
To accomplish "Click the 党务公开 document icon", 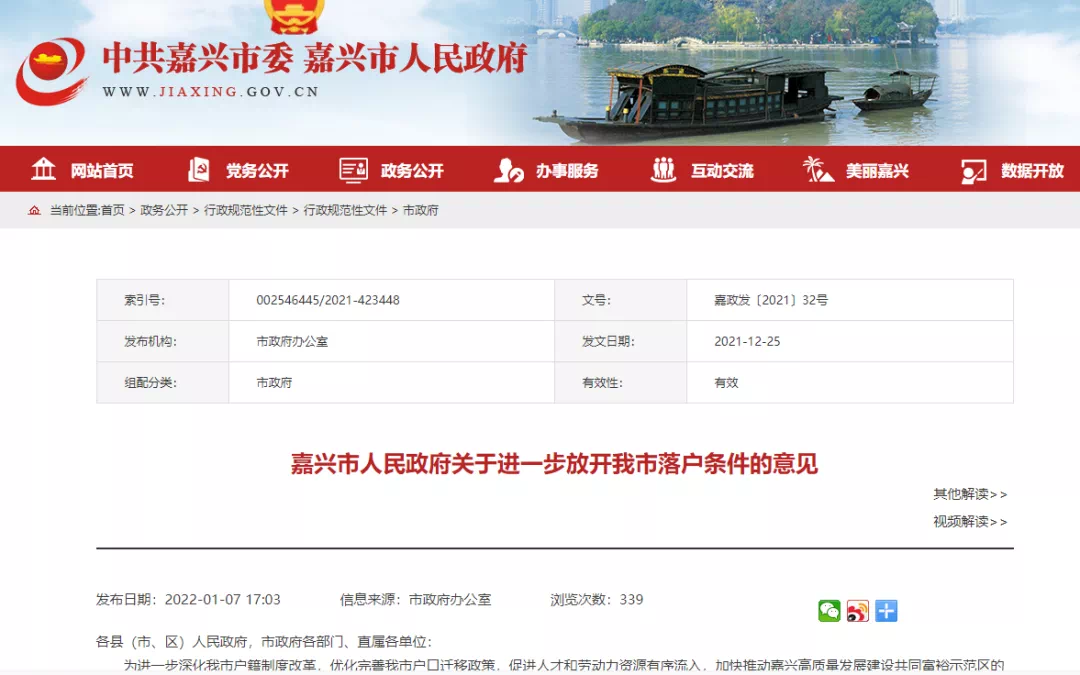I will click(198, 169).
